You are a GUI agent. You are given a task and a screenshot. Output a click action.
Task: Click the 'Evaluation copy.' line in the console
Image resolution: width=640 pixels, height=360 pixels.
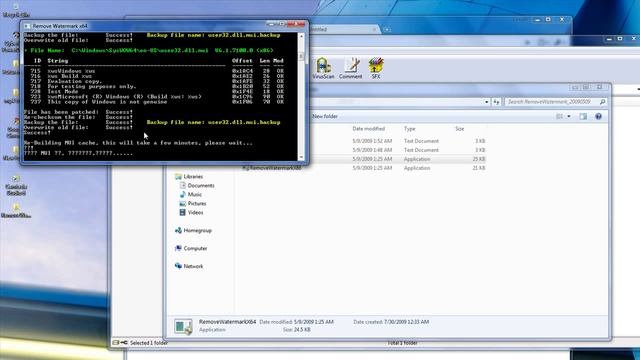[74, 81]
